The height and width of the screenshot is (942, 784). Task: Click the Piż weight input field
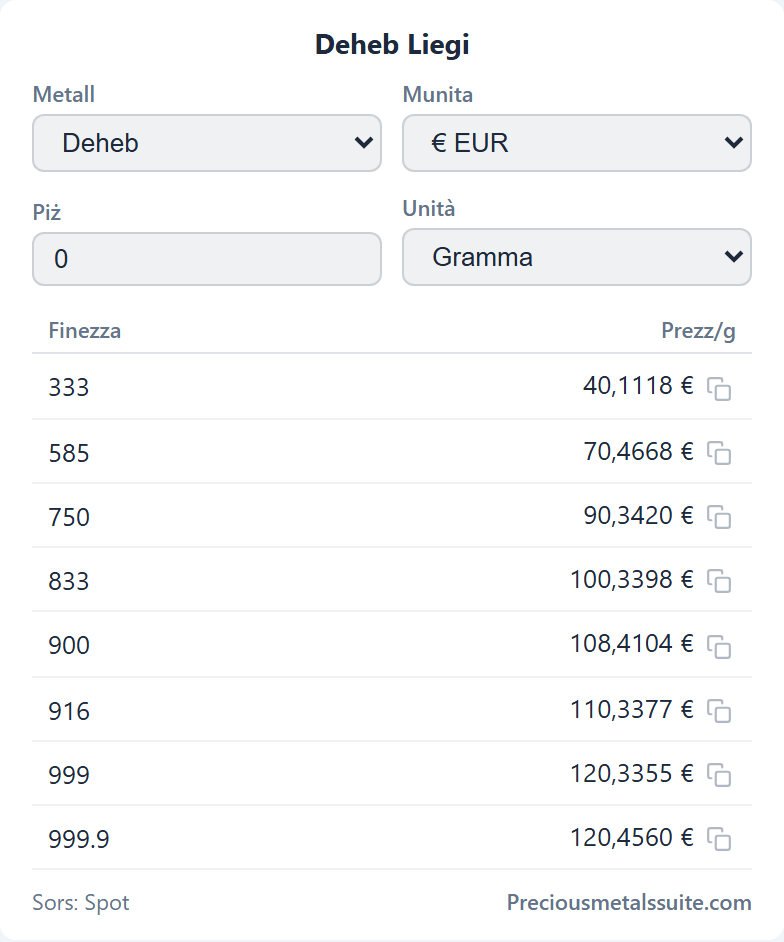point(207,259)
